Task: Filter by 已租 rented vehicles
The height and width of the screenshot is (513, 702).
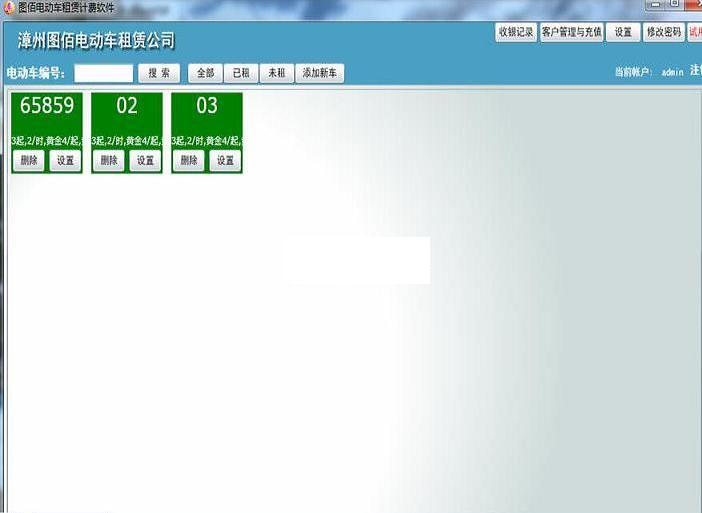Action: coord(240,73)
